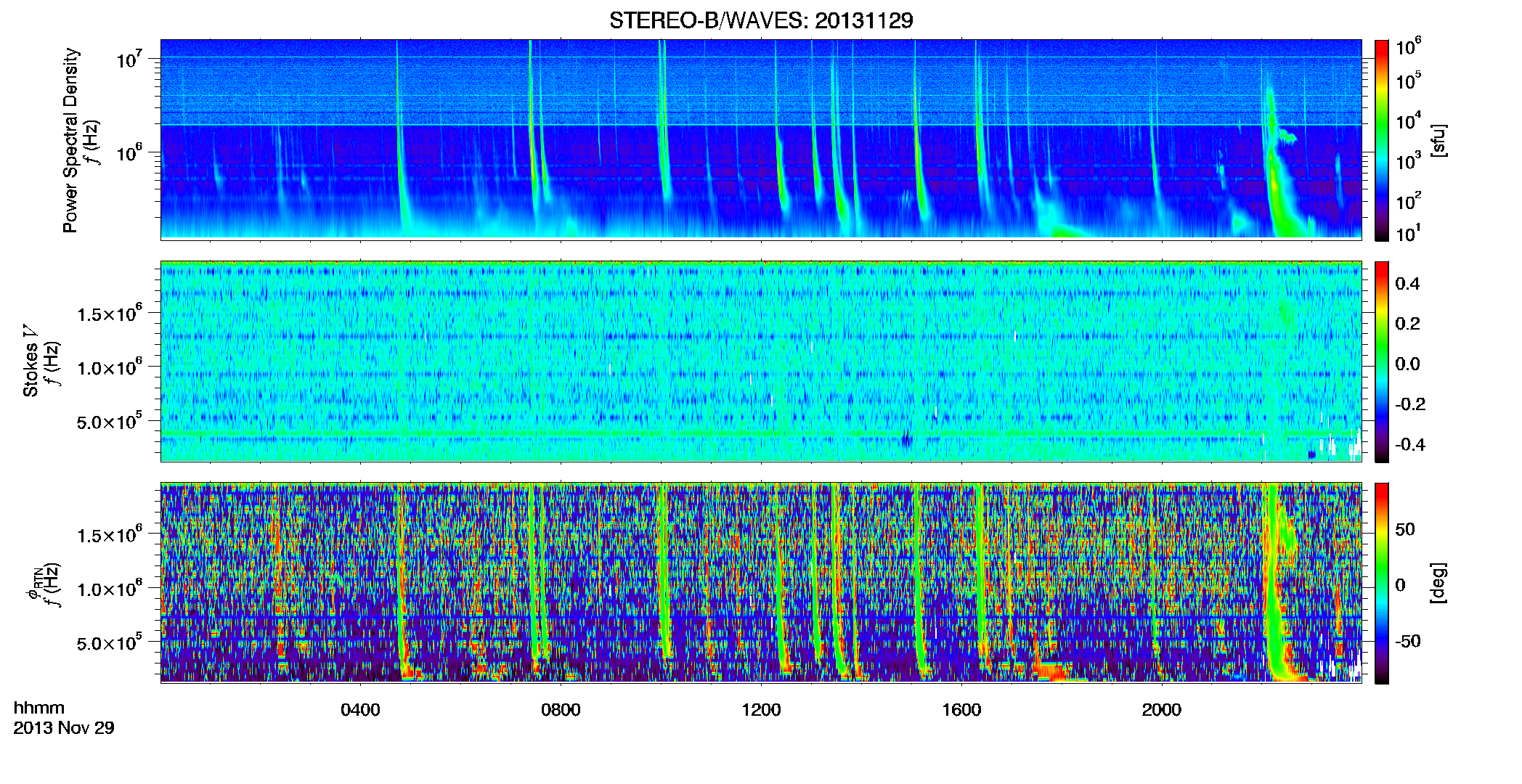This screenshot has height=784, width=1522.
Task: Click the 2013 Nov 29 date label
Action: pyautogui.click(x=64, y=727)
